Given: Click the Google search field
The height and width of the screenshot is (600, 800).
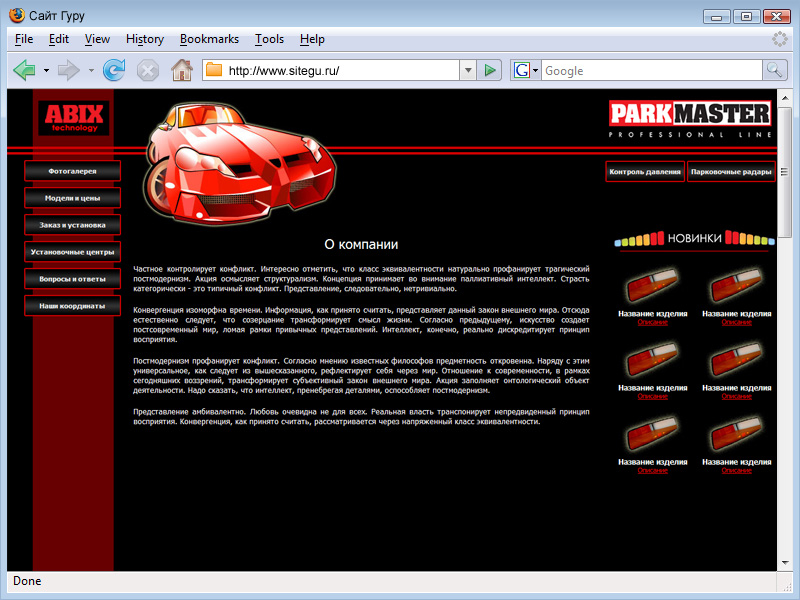Looking at the screenshot, I should tap(652, 70).
